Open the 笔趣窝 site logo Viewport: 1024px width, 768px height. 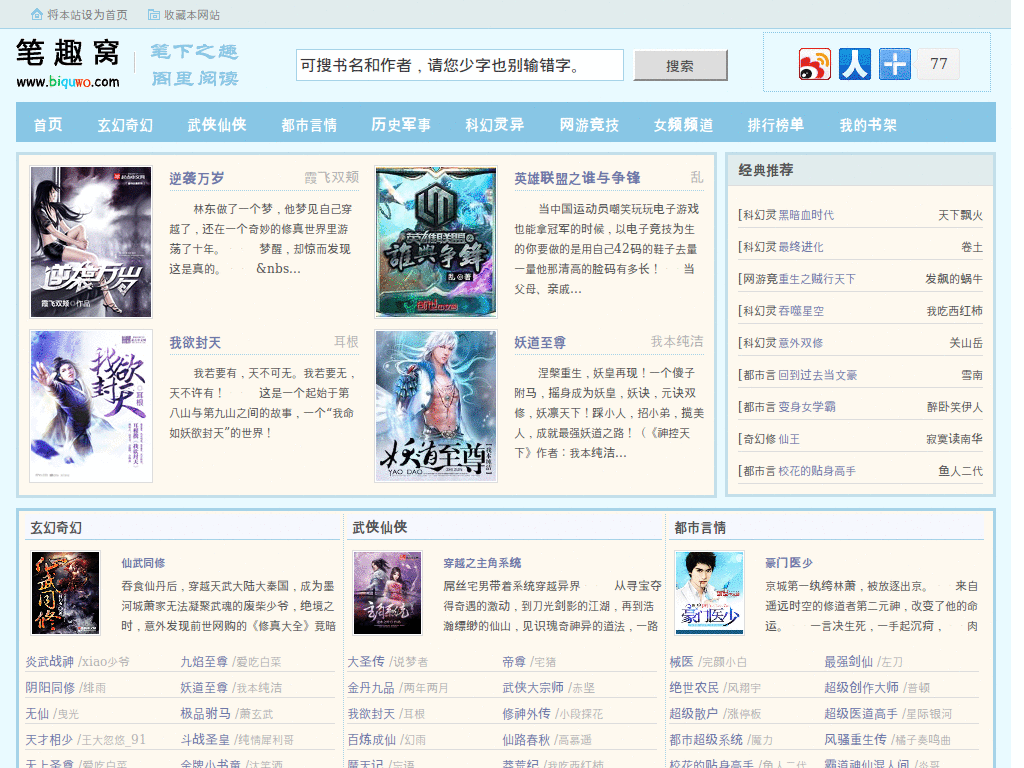(68, 63)
